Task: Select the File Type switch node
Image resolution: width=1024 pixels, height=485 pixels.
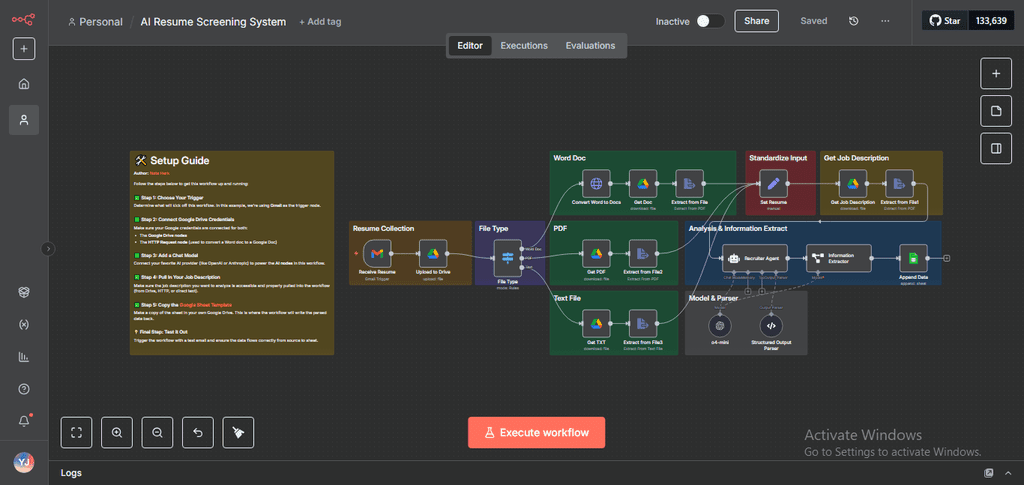Action: (x=507, y=258)
